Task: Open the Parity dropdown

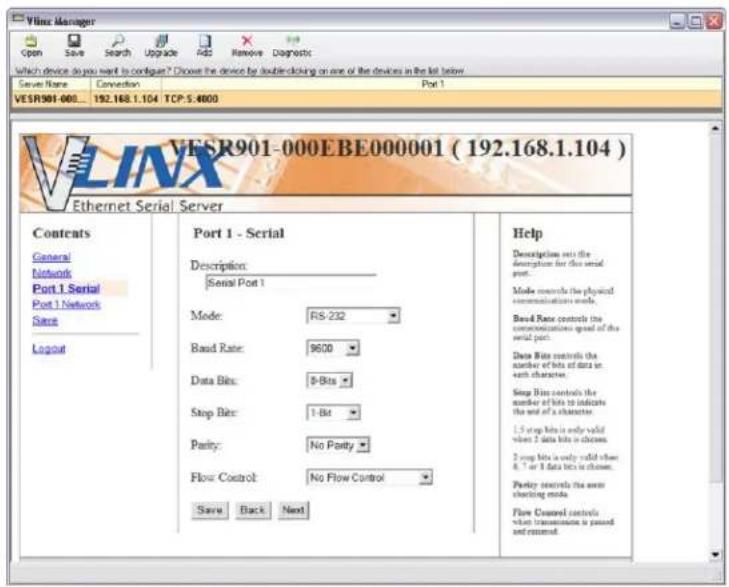Action: [338, 445]
